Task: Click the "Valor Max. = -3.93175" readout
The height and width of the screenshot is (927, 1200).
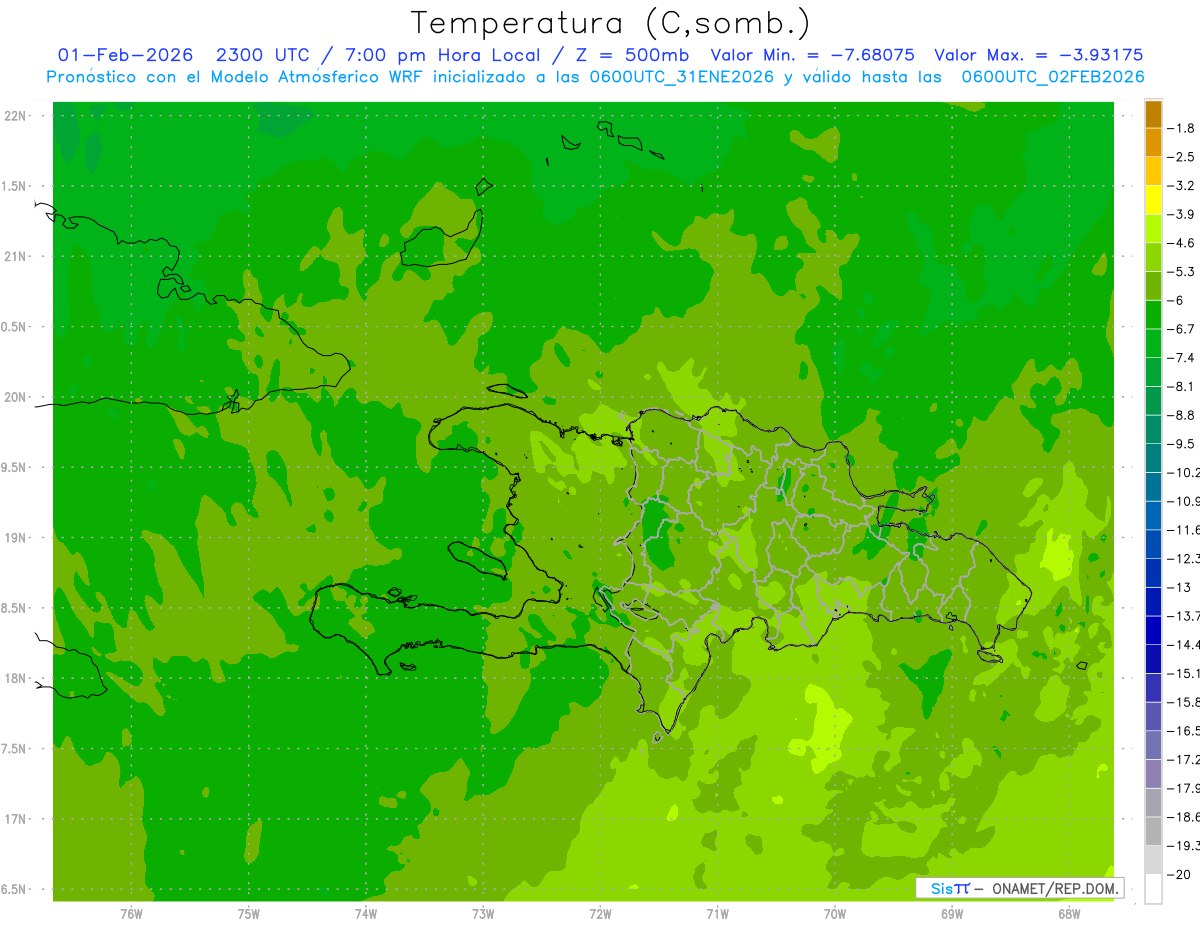Action: pos(1038,55)
